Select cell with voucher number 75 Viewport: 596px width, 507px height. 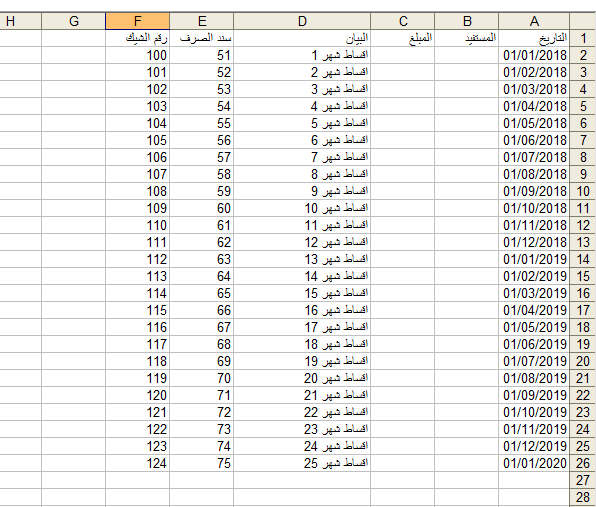click(x=201, y=463)
